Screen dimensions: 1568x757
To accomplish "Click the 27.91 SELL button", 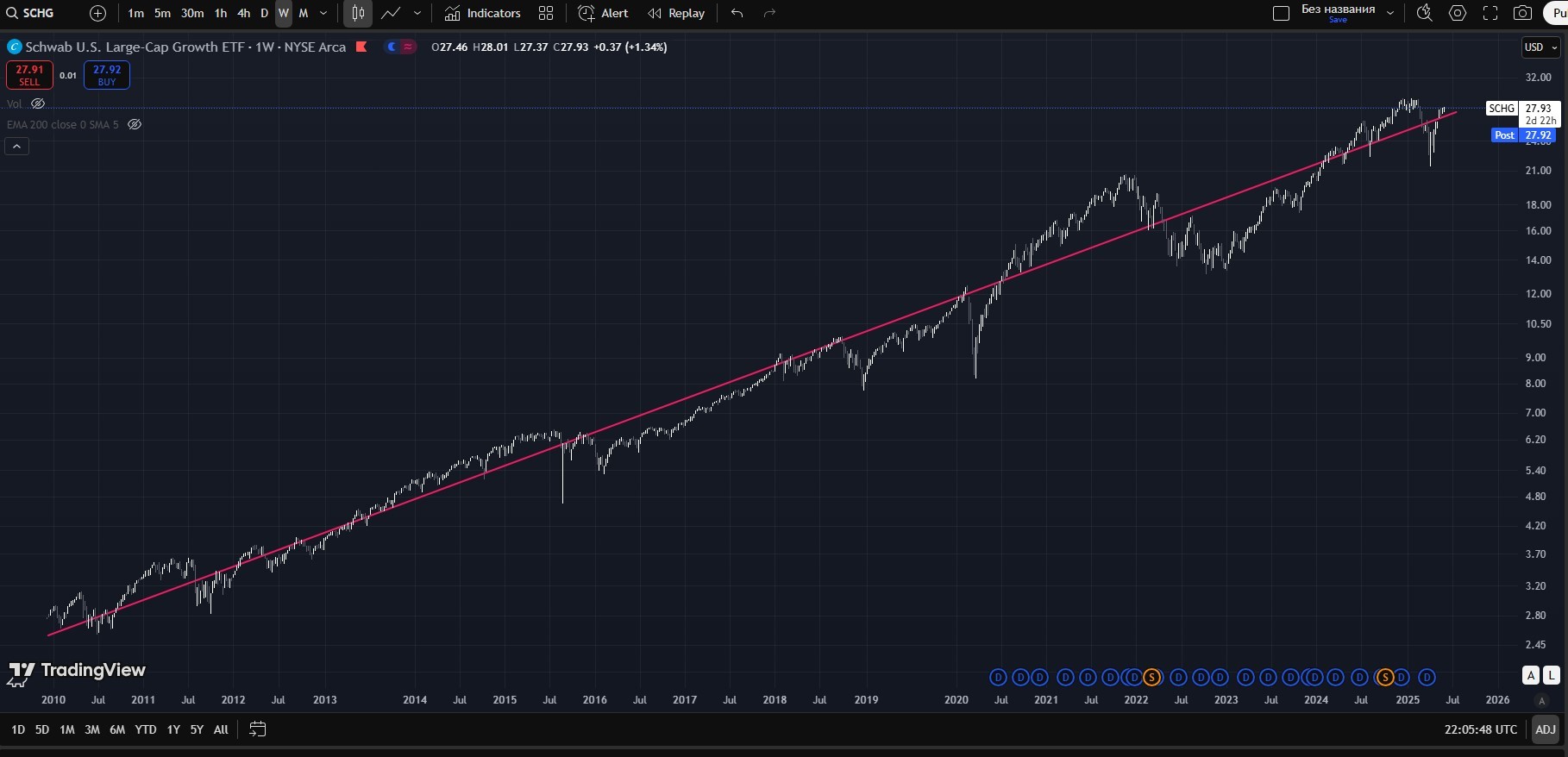I will point(29,75).
